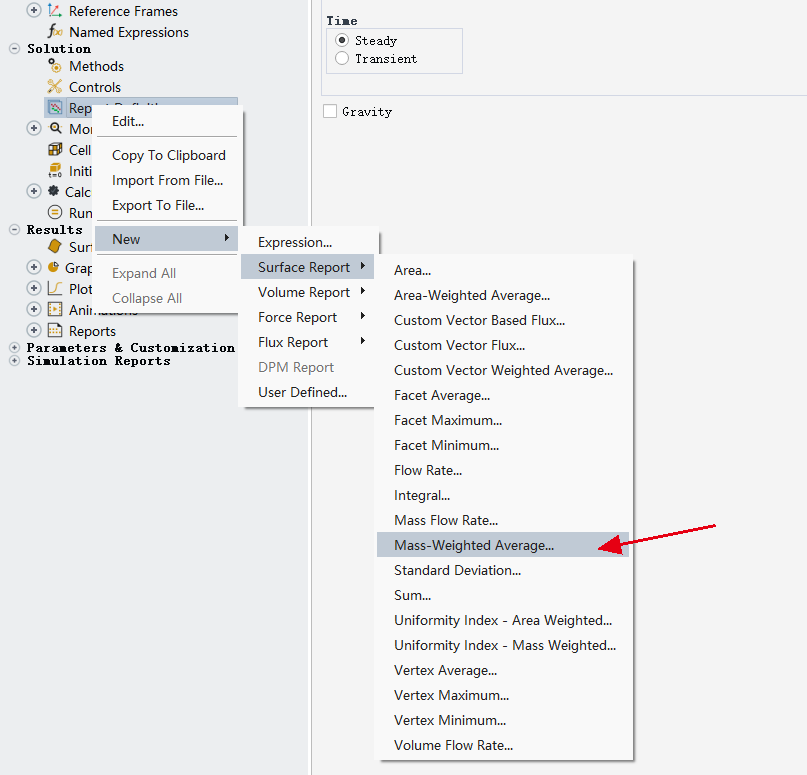
Task: Open the Volume Report submenu
Action: [x=304, y=292]
